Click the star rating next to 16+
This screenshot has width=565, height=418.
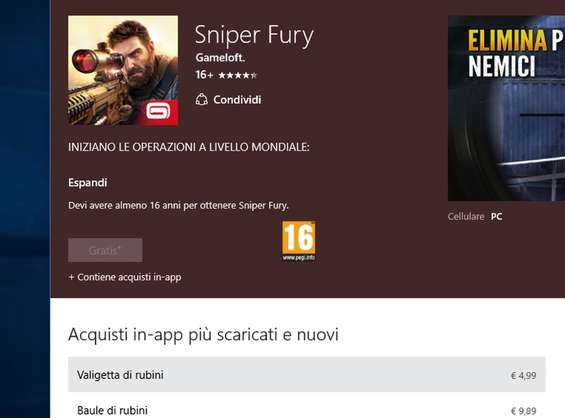click(237, 75)
